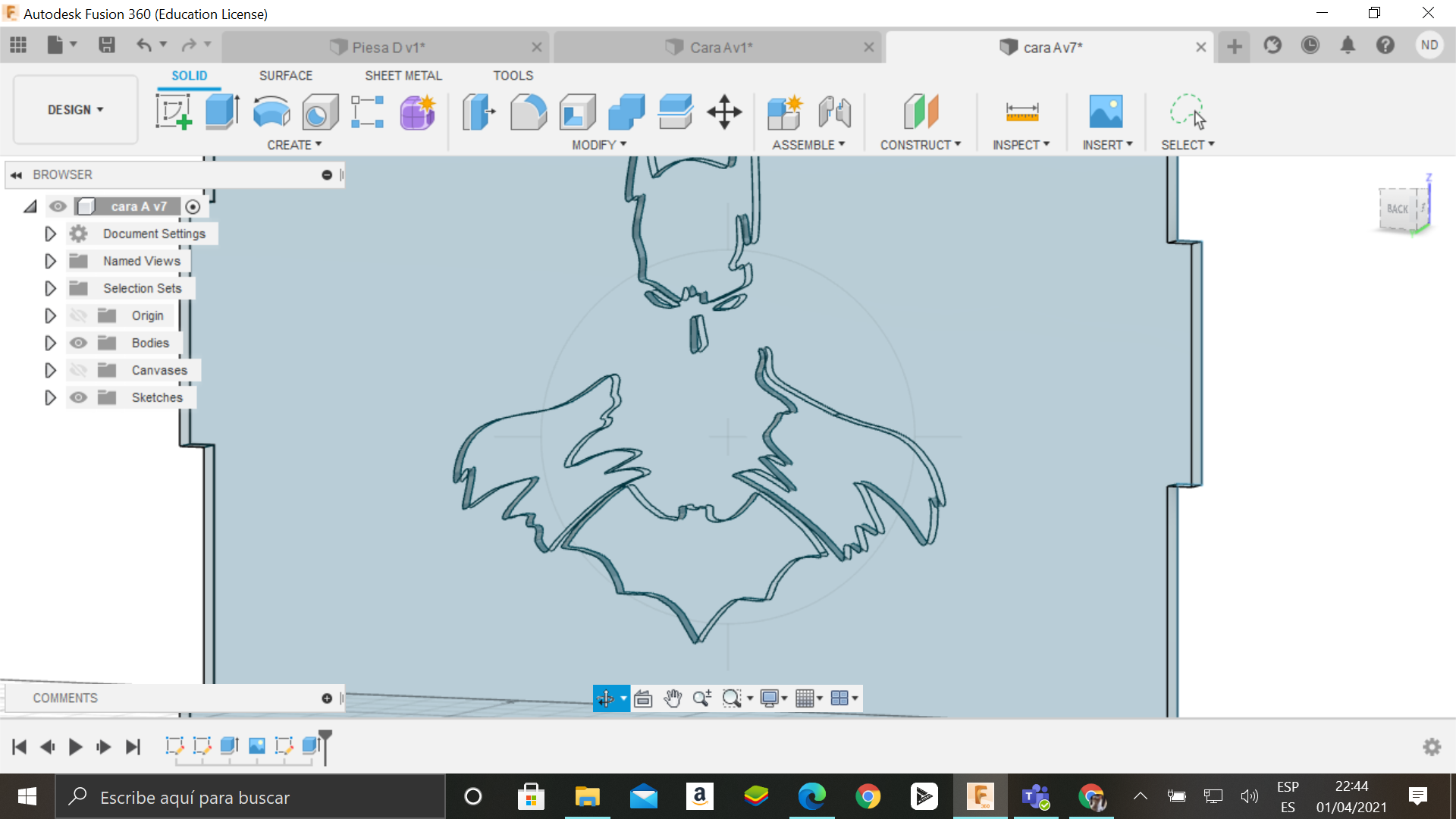Collapse the cara A v7 root node
Image resolution: width=1456 pixels, height=819 pixels.
click(x=30, y=206)
